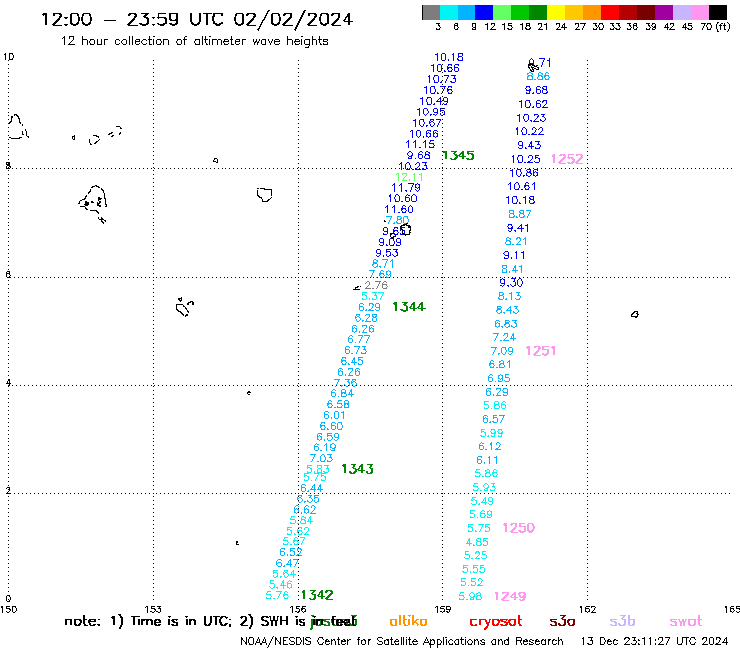The height and width of the screenshot is (650, 740).
Task: Click the 's3a' satellite legend label
Action: click(x=562, y=622)
